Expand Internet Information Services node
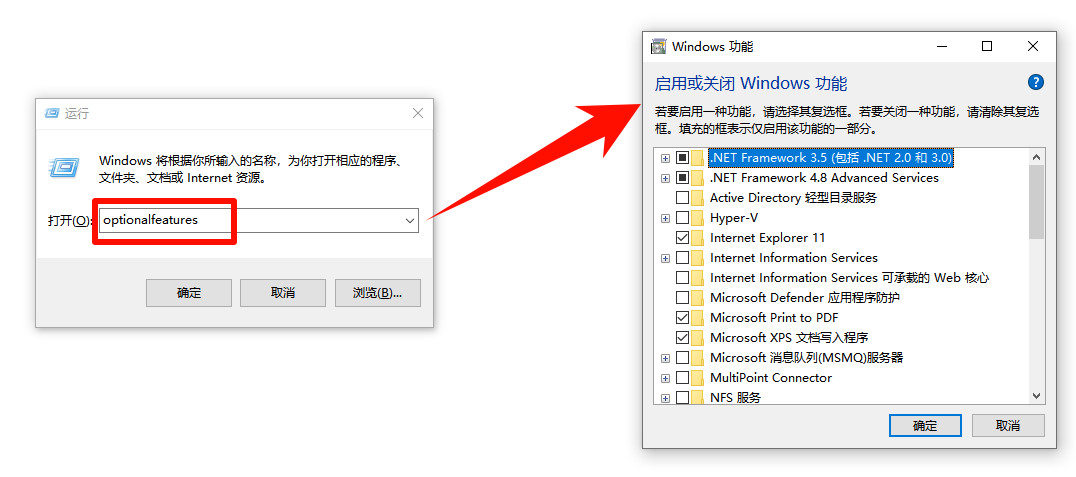 [x=665, y=259]
